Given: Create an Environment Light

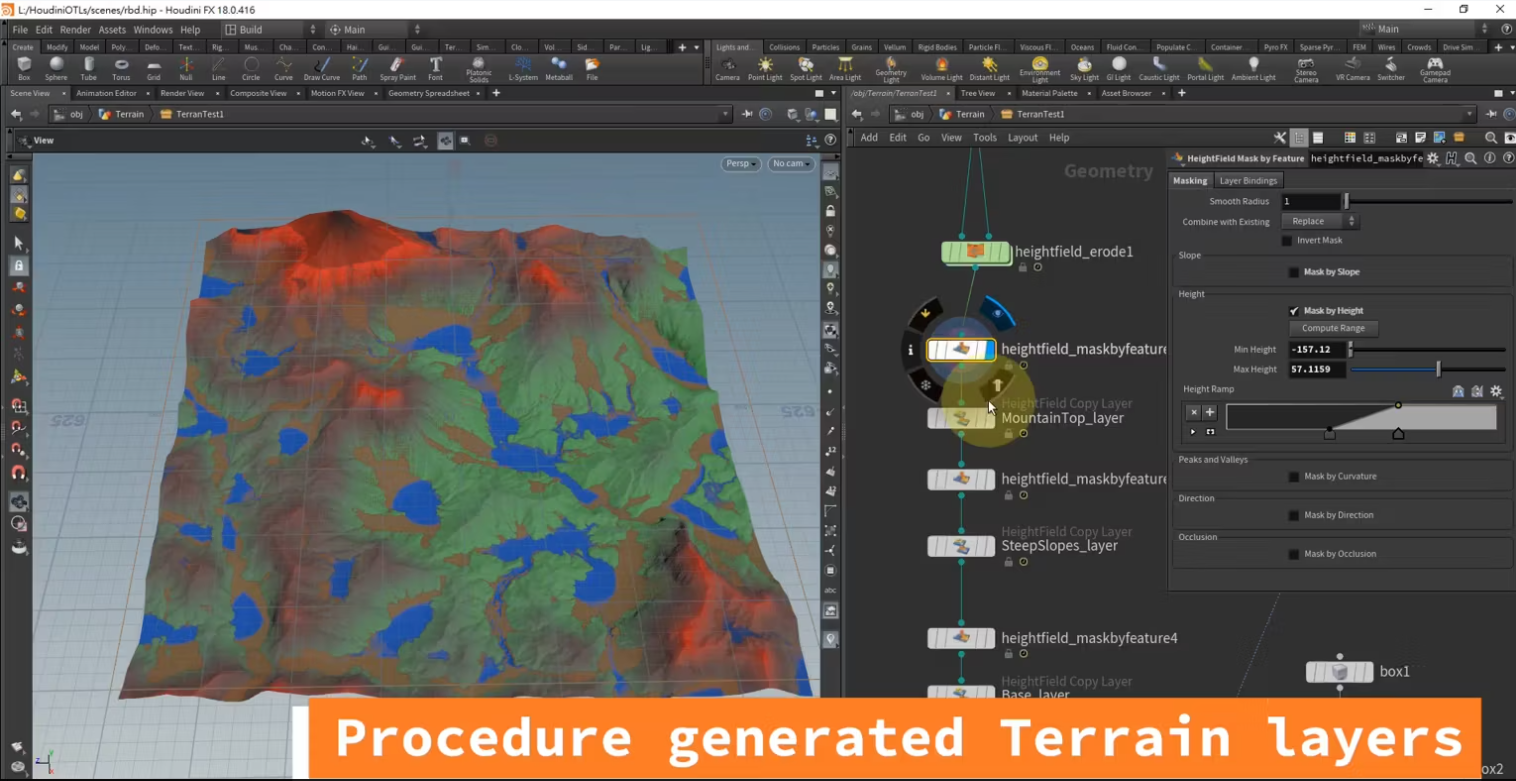Looking at the screenshot, I should point(1039,67).
